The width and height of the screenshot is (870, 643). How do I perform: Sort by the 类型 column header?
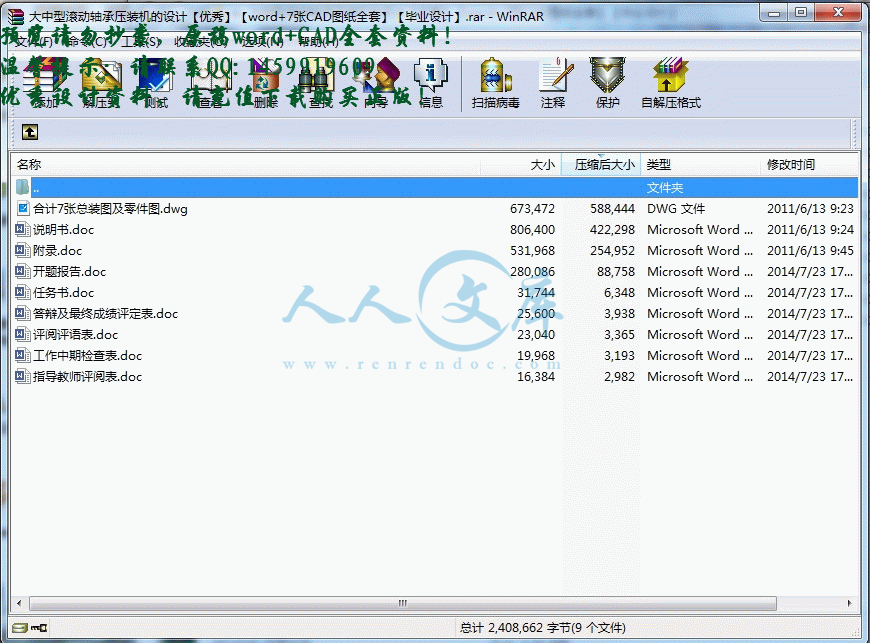[701, 165]
